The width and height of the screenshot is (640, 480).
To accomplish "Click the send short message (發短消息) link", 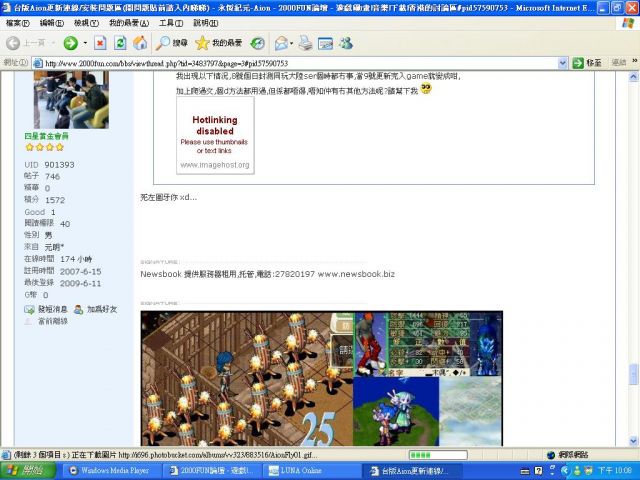I will pyautogui.click(x=53, y=309).
